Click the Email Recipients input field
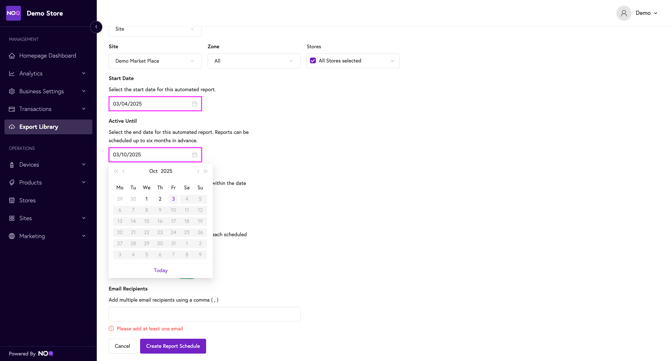This screenshot has width=670, height=361. 205,314
